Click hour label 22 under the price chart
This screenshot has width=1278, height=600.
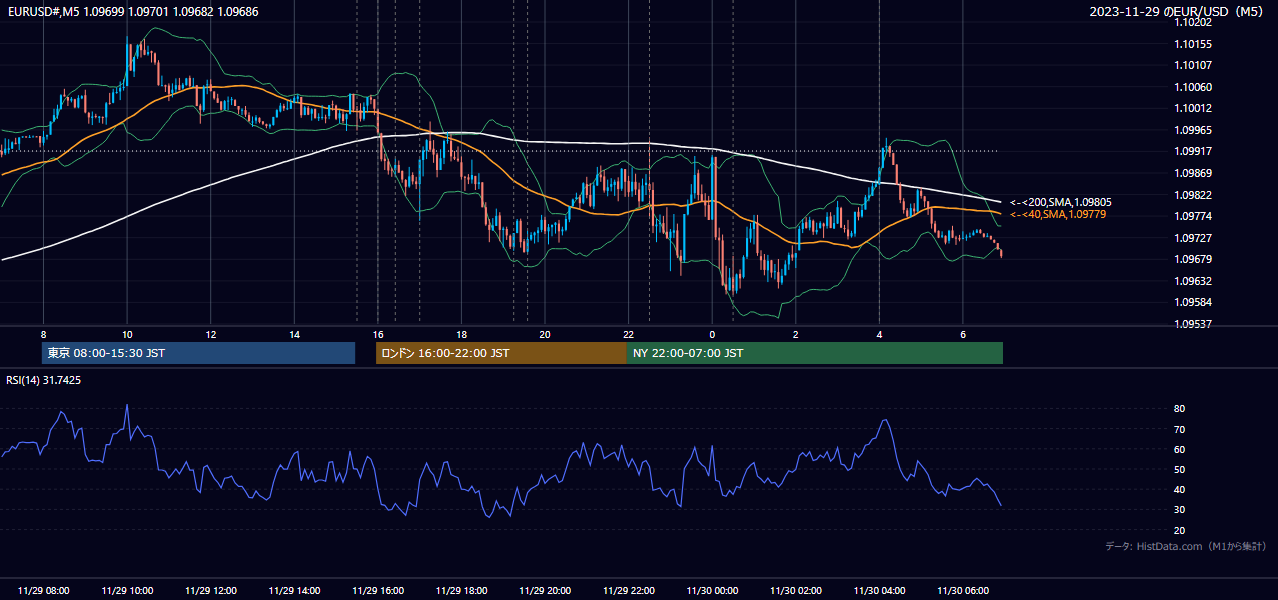pyautogui.click(x=628, y=334)
